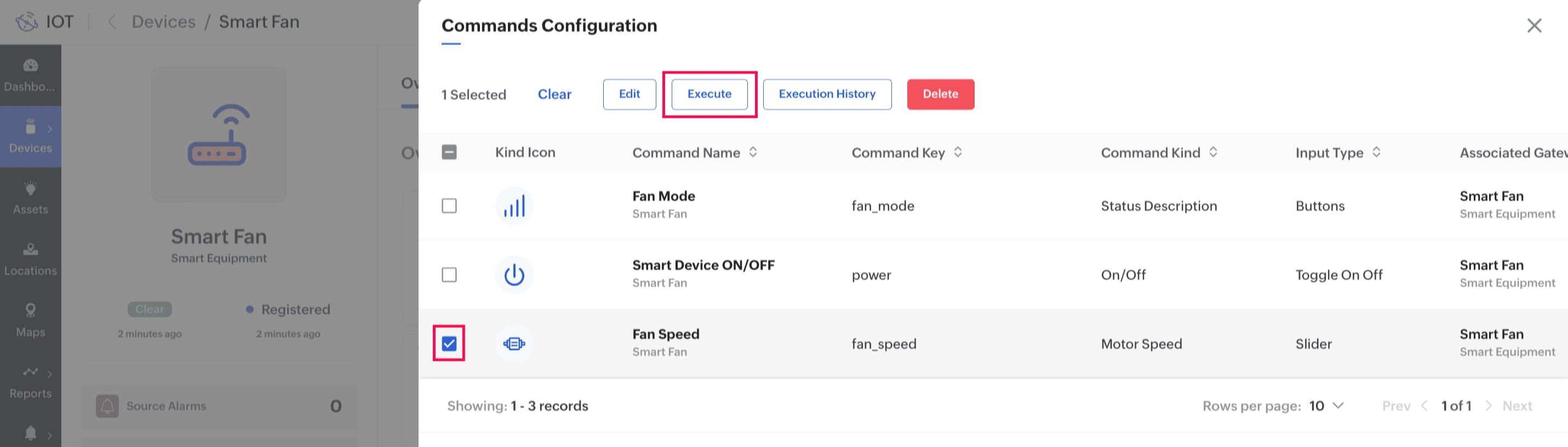Image resolution: width=1568 pixels, height=447 pixels.
Task: Click the Execute button
Action: click(709, 94)
